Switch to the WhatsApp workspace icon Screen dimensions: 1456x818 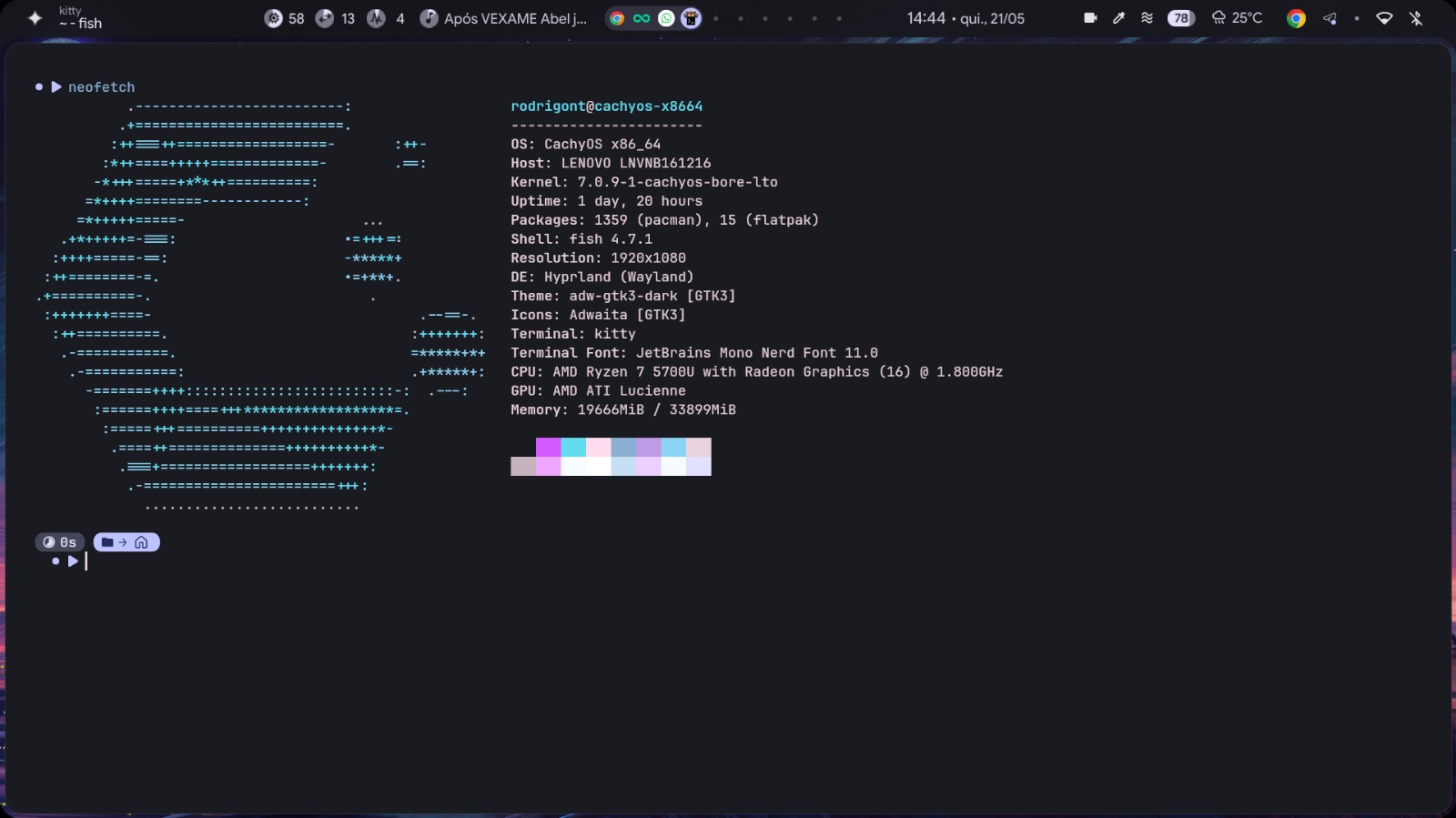click(666, 18)
